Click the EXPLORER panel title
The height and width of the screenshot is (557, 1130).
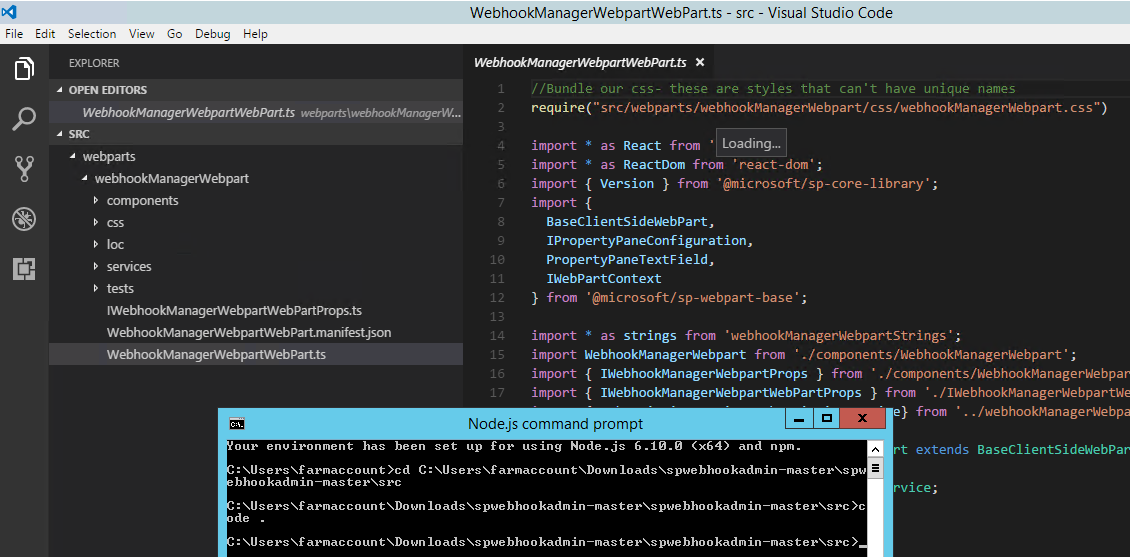coord(94,63)
